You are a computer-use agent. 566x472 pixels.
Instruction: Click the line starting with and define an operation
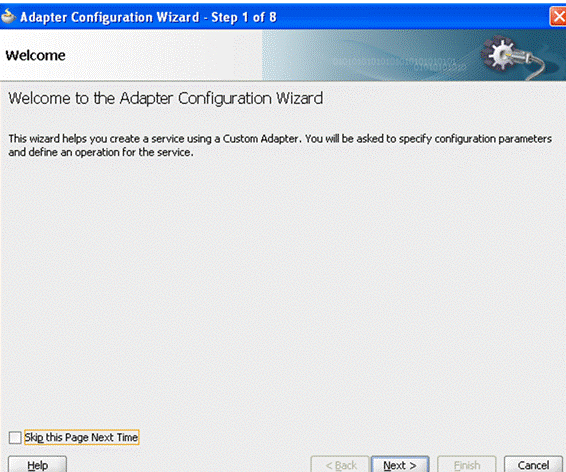tap(101, 152)
